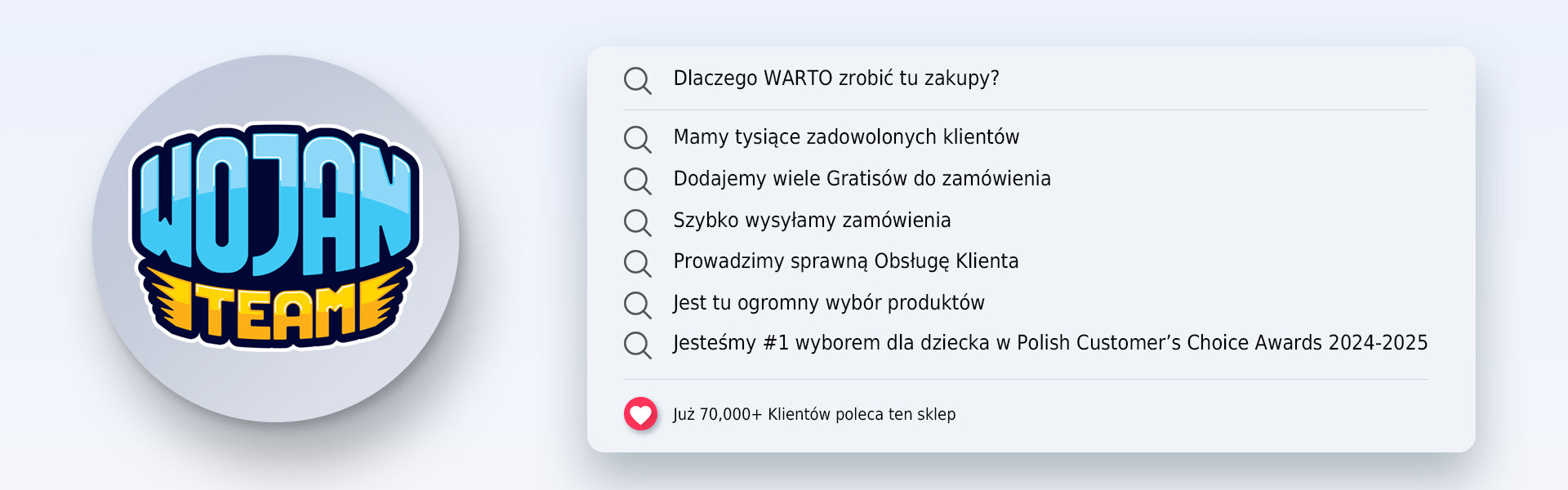The image size is (1568, 490).
Task: Select 'Dodajemy wiele Gratisów do zamówienia' suggestion
Action: point(862,179)
